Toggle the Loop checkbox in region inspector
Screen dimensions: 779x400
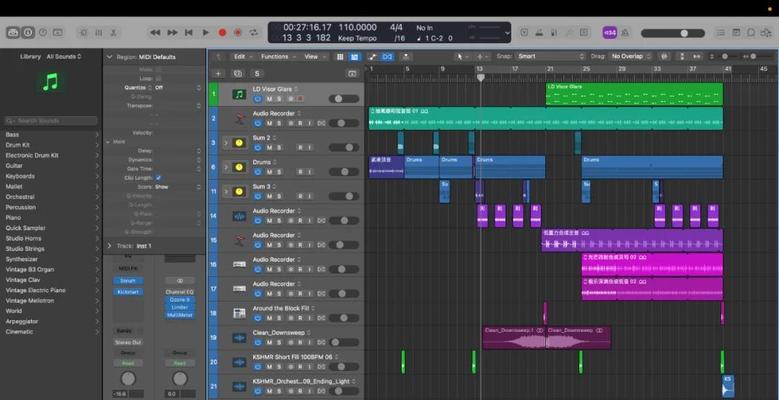point(158,79)
